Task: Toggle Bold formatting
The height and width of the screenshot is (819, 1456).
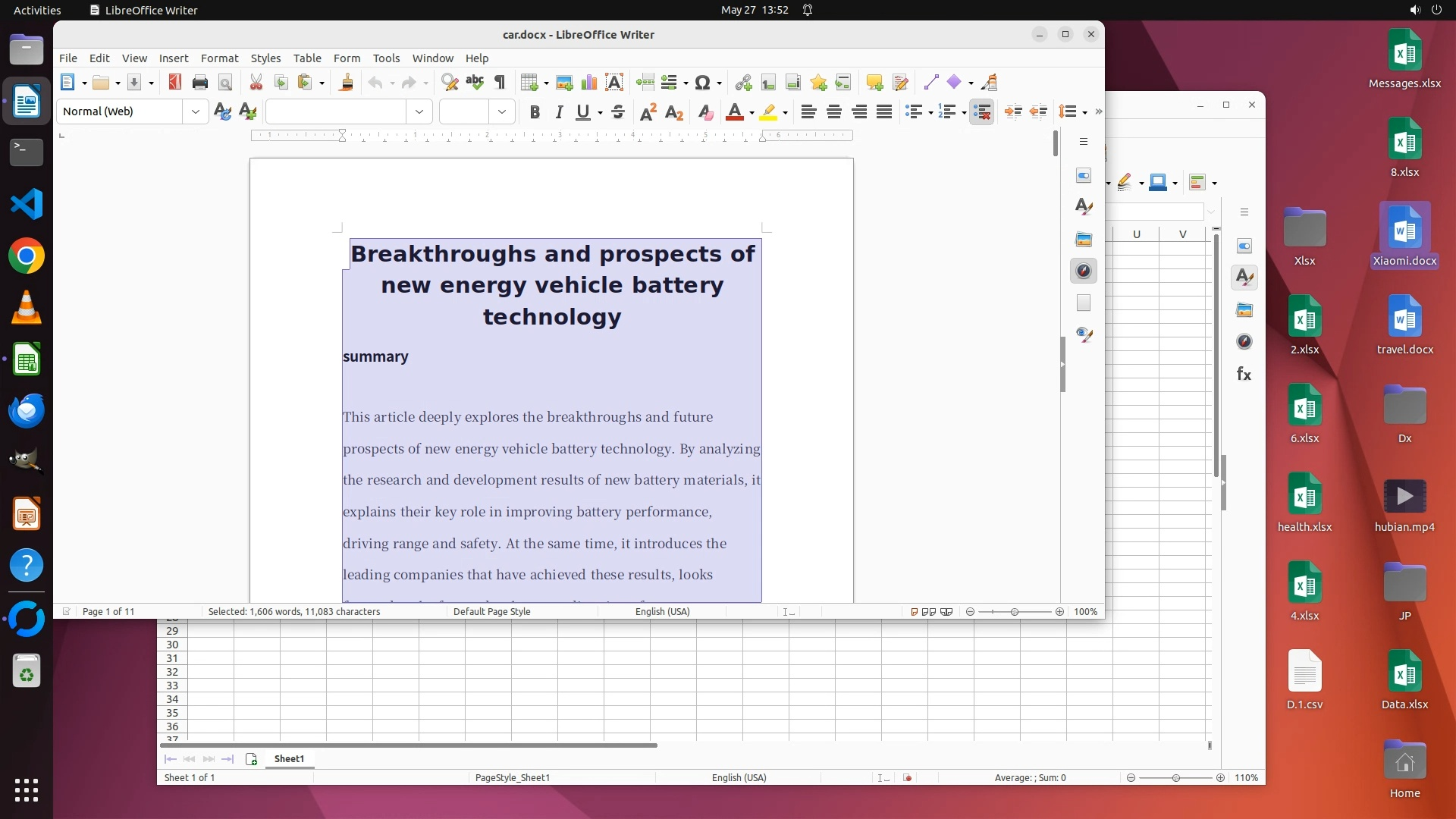Action: [535, 112]
